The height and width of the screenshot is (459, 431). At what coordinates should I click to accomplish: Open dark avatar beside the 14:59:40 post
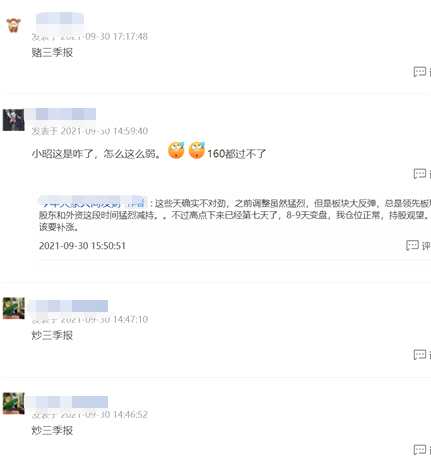(x=14, y=120)
